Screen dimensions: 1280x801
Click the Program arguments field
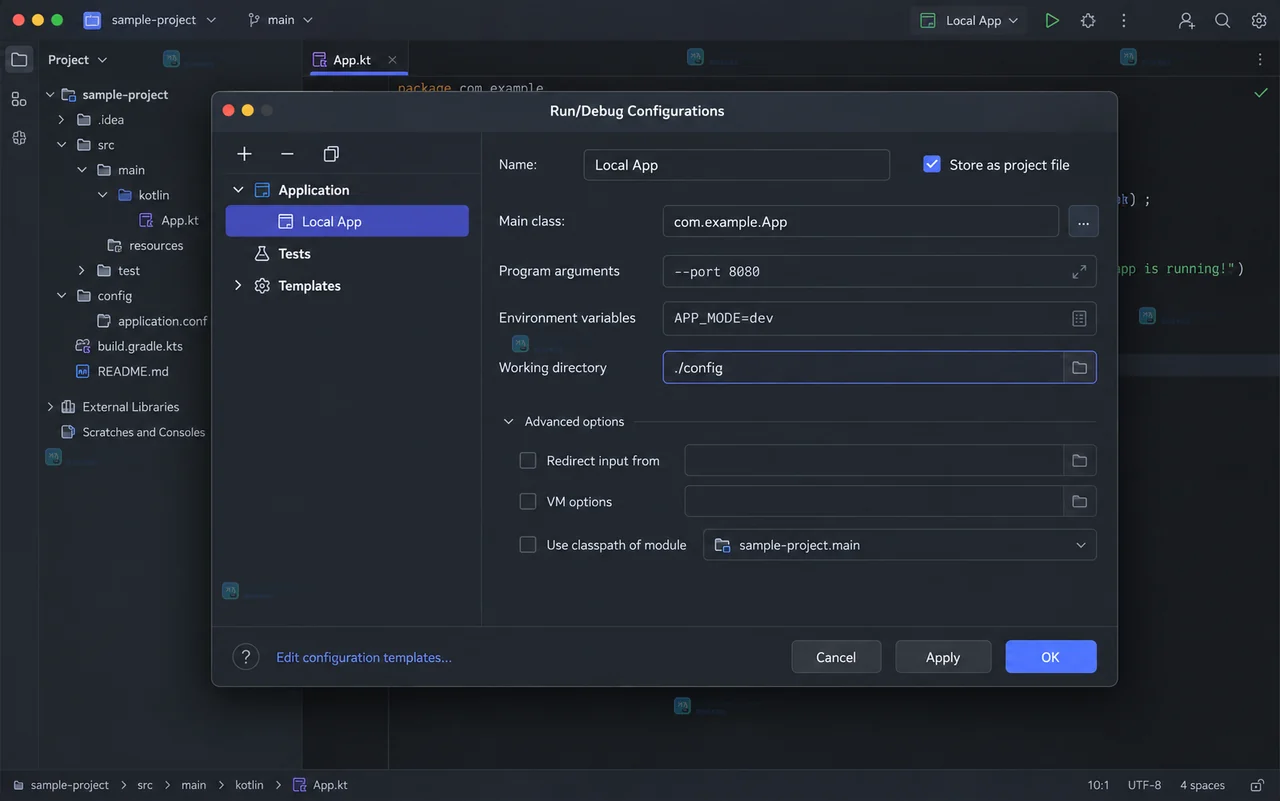click(x=880, y=272)
